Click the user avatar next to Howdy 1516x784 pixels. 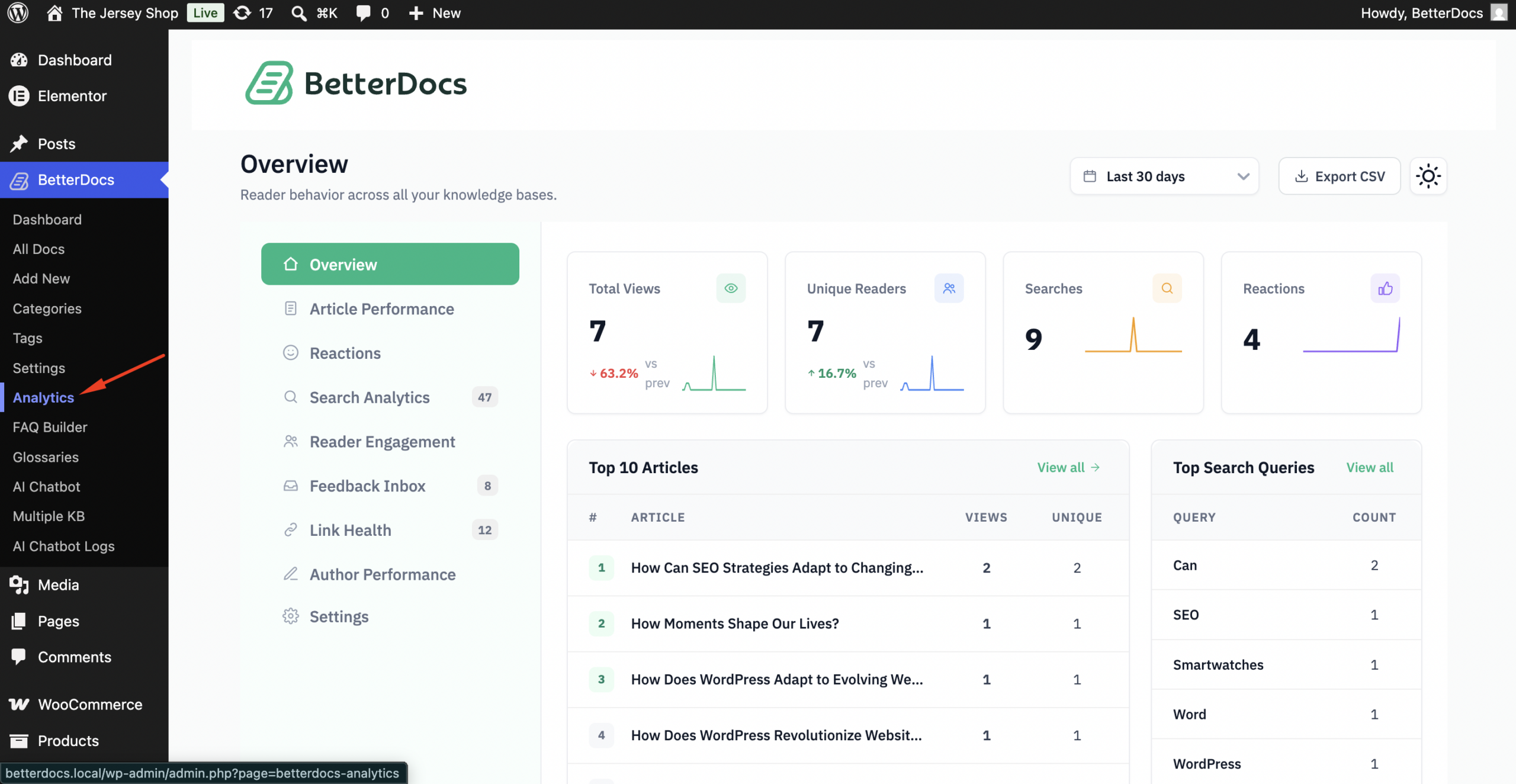click(x=1499, y=13)
